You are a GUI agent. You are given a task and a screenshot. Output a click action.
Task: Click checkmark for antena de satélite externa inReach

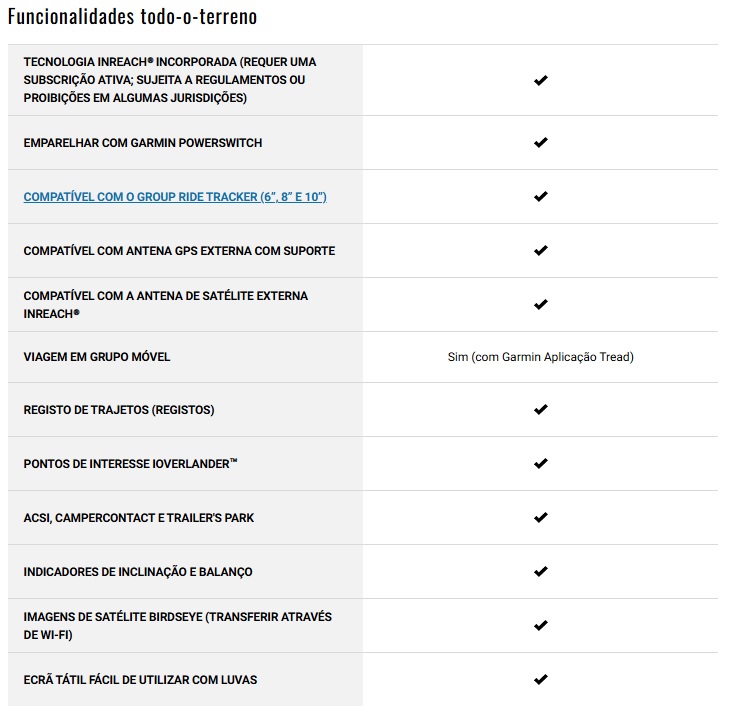click(x=541, y=304)
